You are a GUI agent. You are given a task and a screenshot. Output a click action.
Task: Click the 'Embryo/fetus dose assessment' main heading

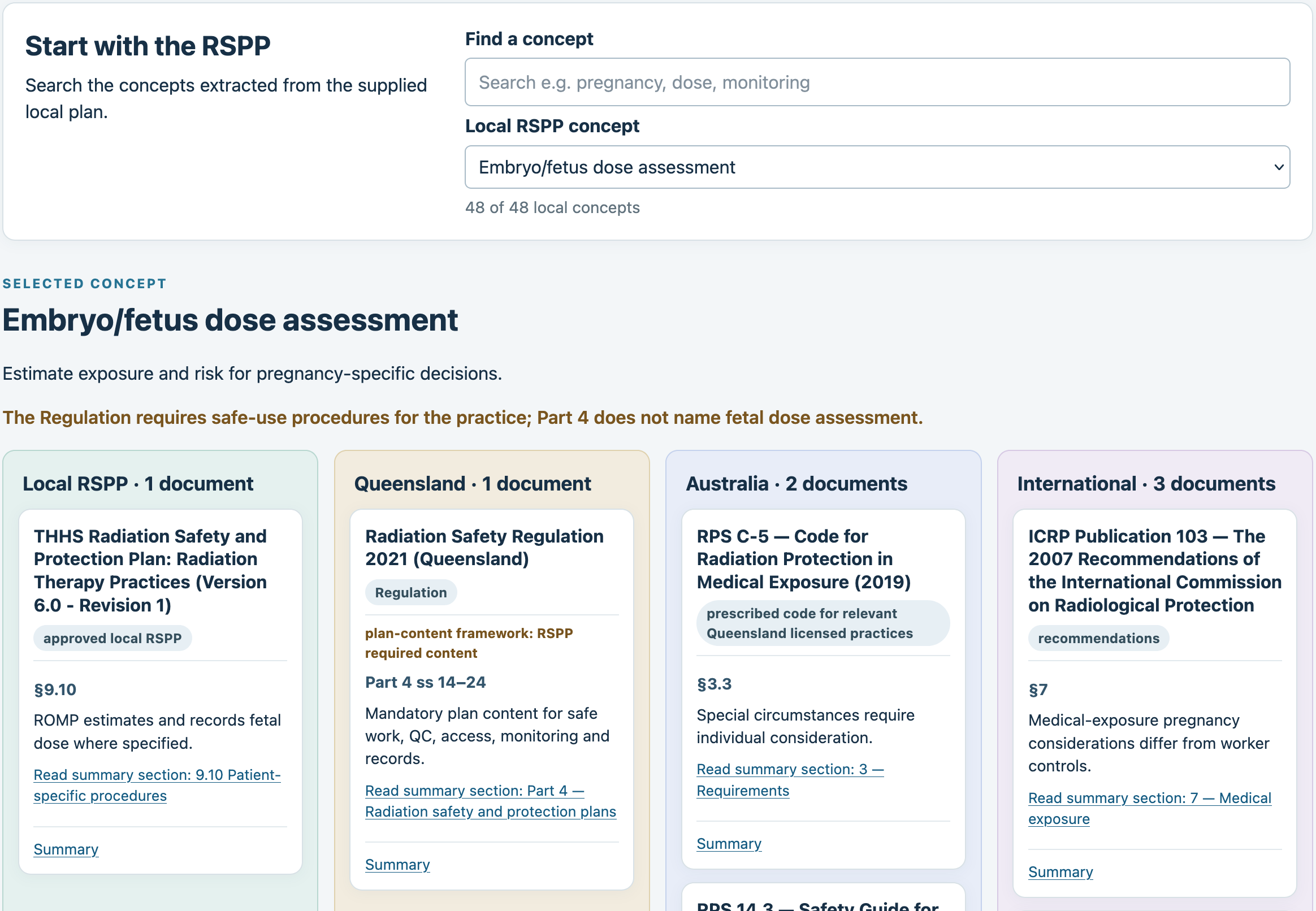230,320
